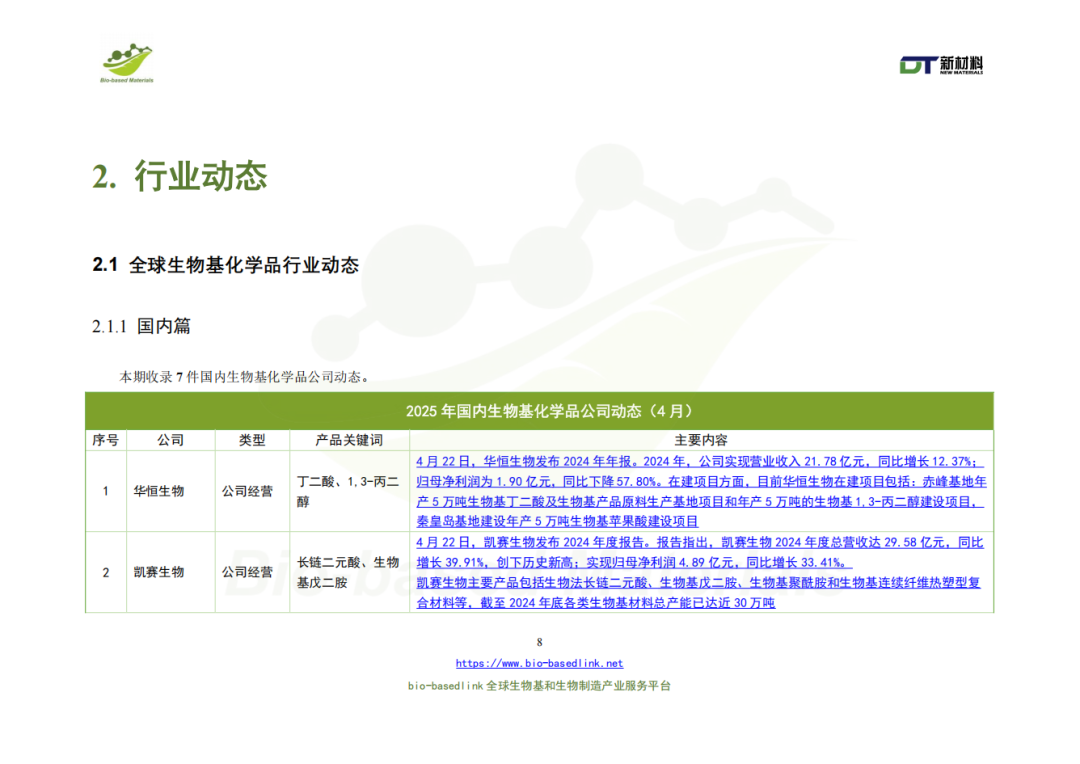Click table title 2025年国内生物基化学品公司动态（4月）
Viewport: 1080px width, 764px height.
coord(550,411)
